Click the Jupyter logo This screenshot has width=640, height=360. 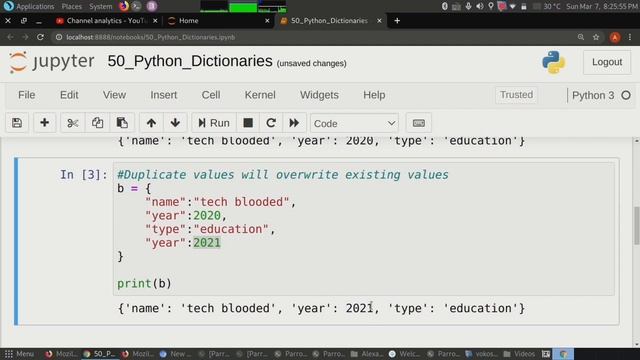click(x=52, y=62)
